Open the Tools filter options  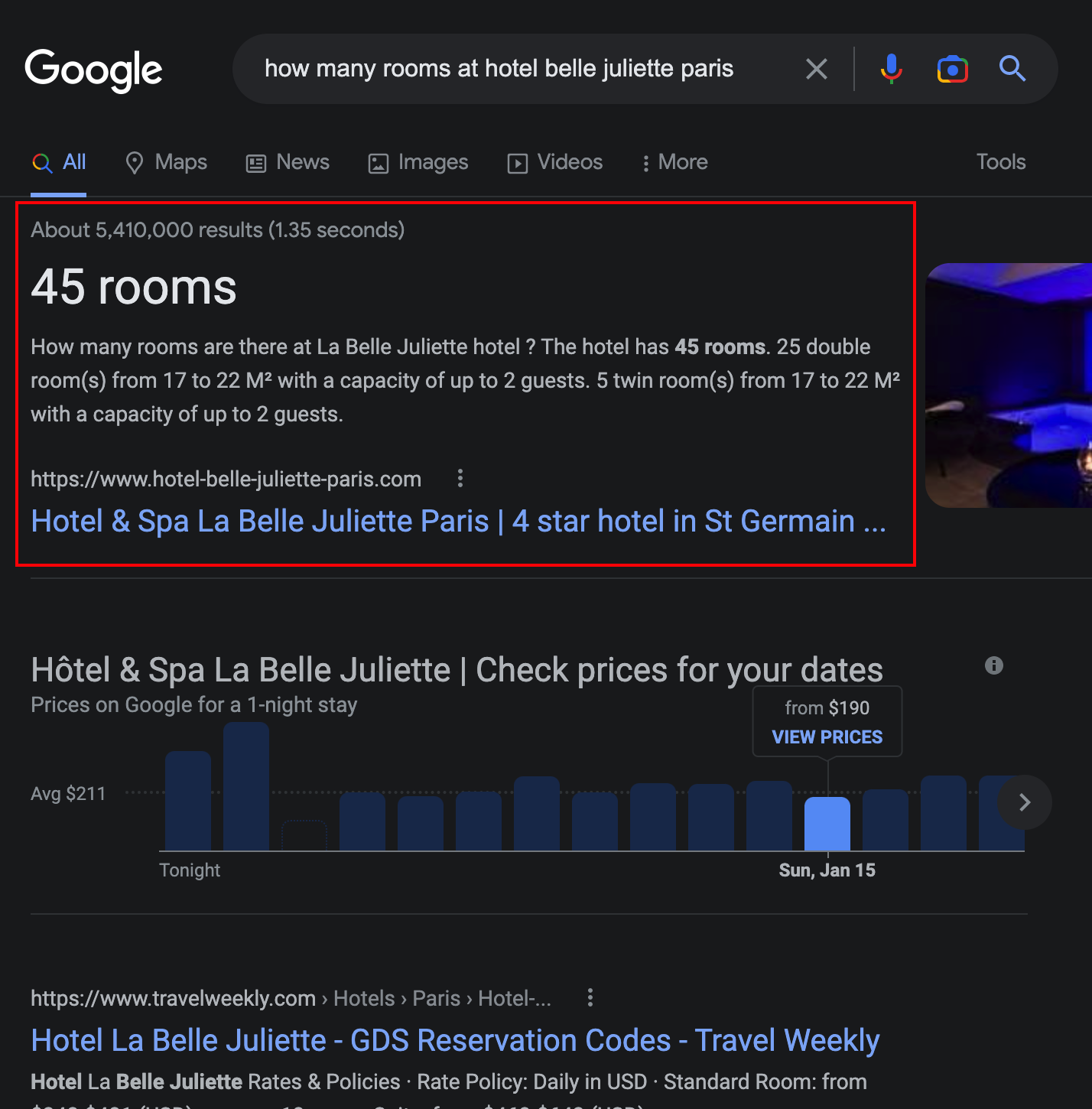click(x=1000, y=162)
